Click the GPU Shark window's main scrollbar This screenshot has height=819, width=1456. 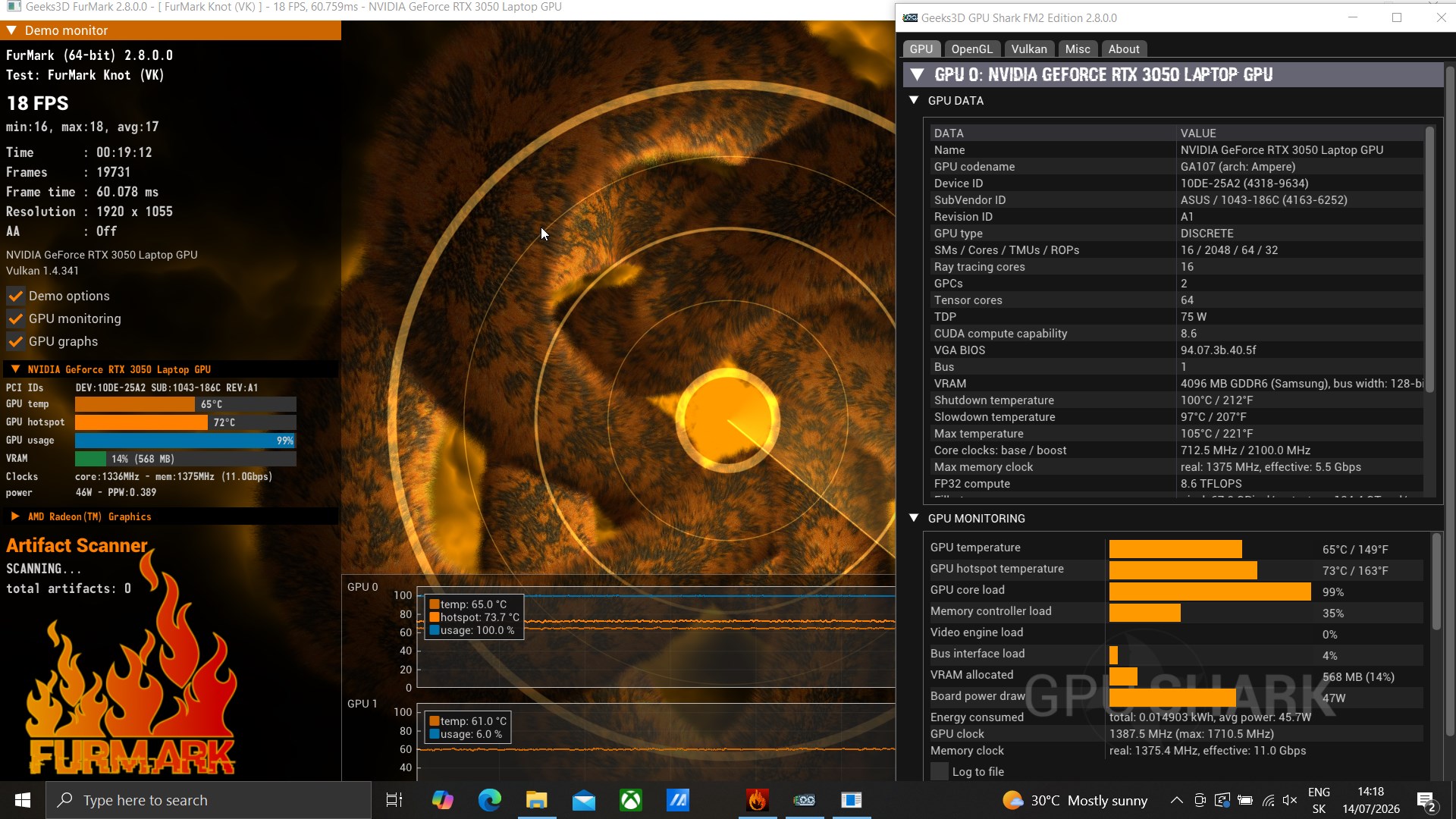click(1450, 402)
